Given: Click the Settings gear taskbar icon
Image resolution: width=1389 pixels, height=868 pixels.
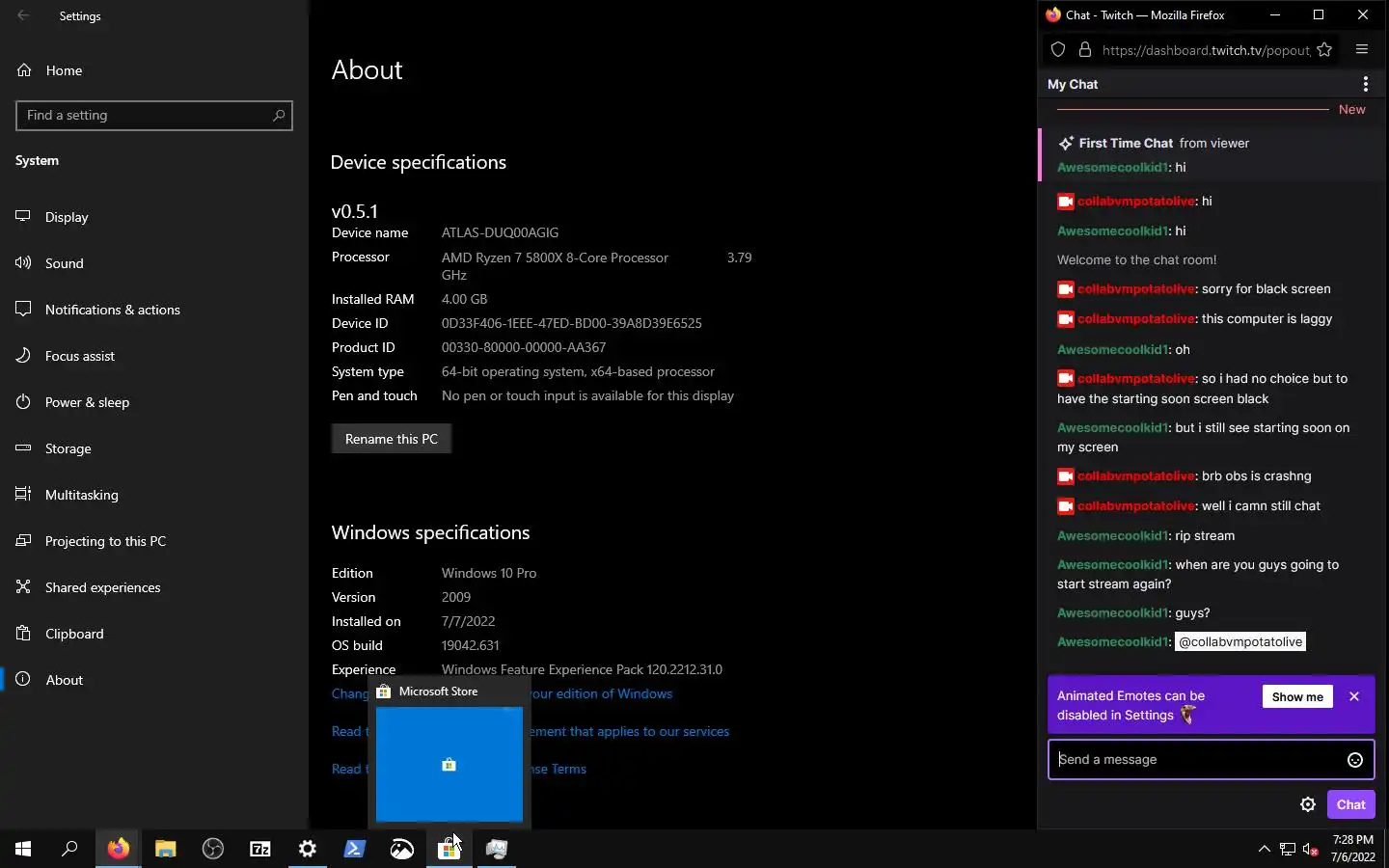Looking at the screenshot, I should [x=307, y=849].
